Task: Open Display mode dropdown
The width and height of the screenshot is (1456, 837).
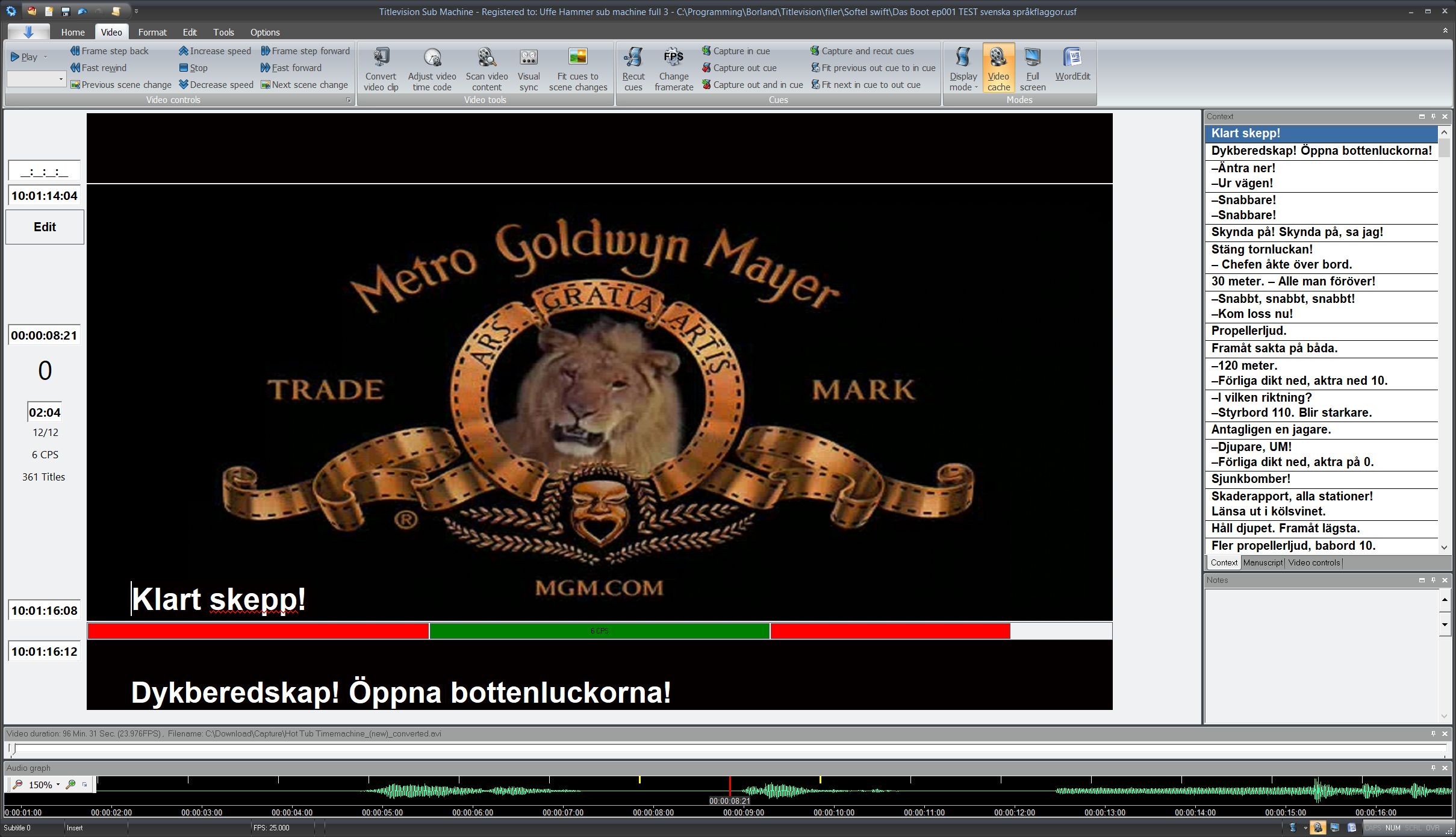Action: click(x=963, y=68)
